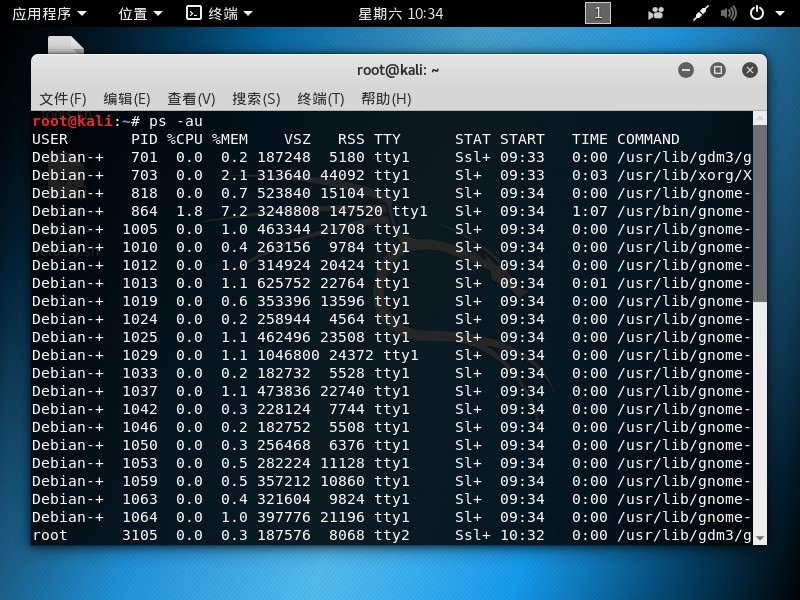Screen dimensions: 800x600
Task: Click the TTY column header
Action: 387,139
